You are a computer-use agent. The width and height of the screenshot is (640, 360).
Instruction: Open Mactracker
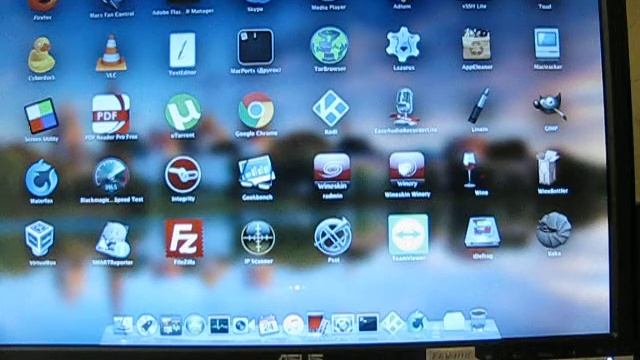(547, 44)
